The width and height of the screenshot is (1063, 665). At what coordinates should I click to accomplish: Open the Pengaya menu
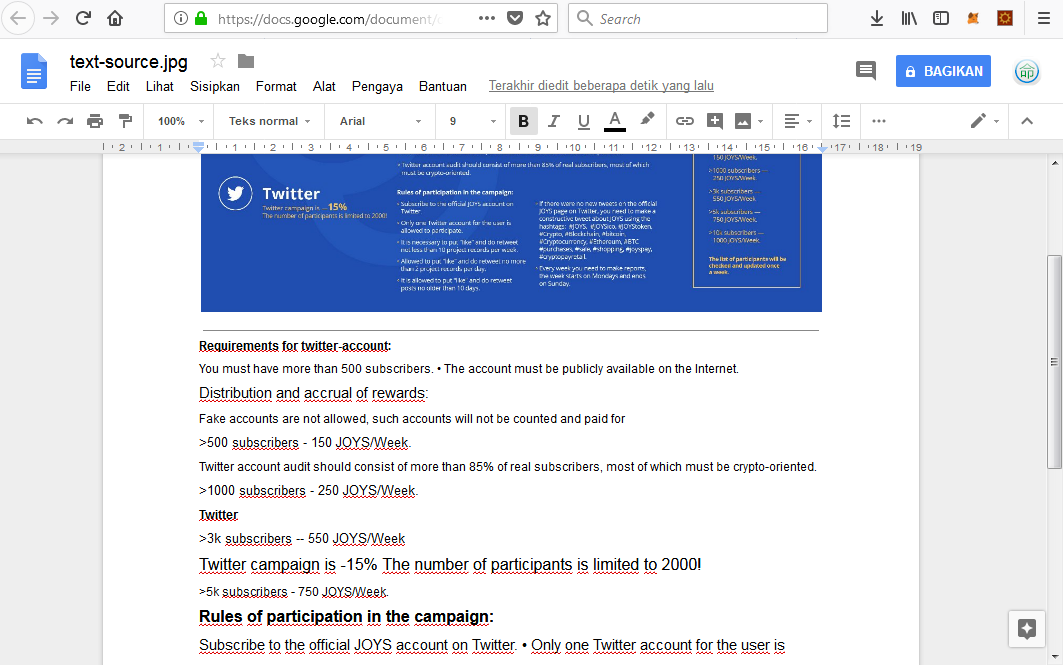[x=377, y=86]
